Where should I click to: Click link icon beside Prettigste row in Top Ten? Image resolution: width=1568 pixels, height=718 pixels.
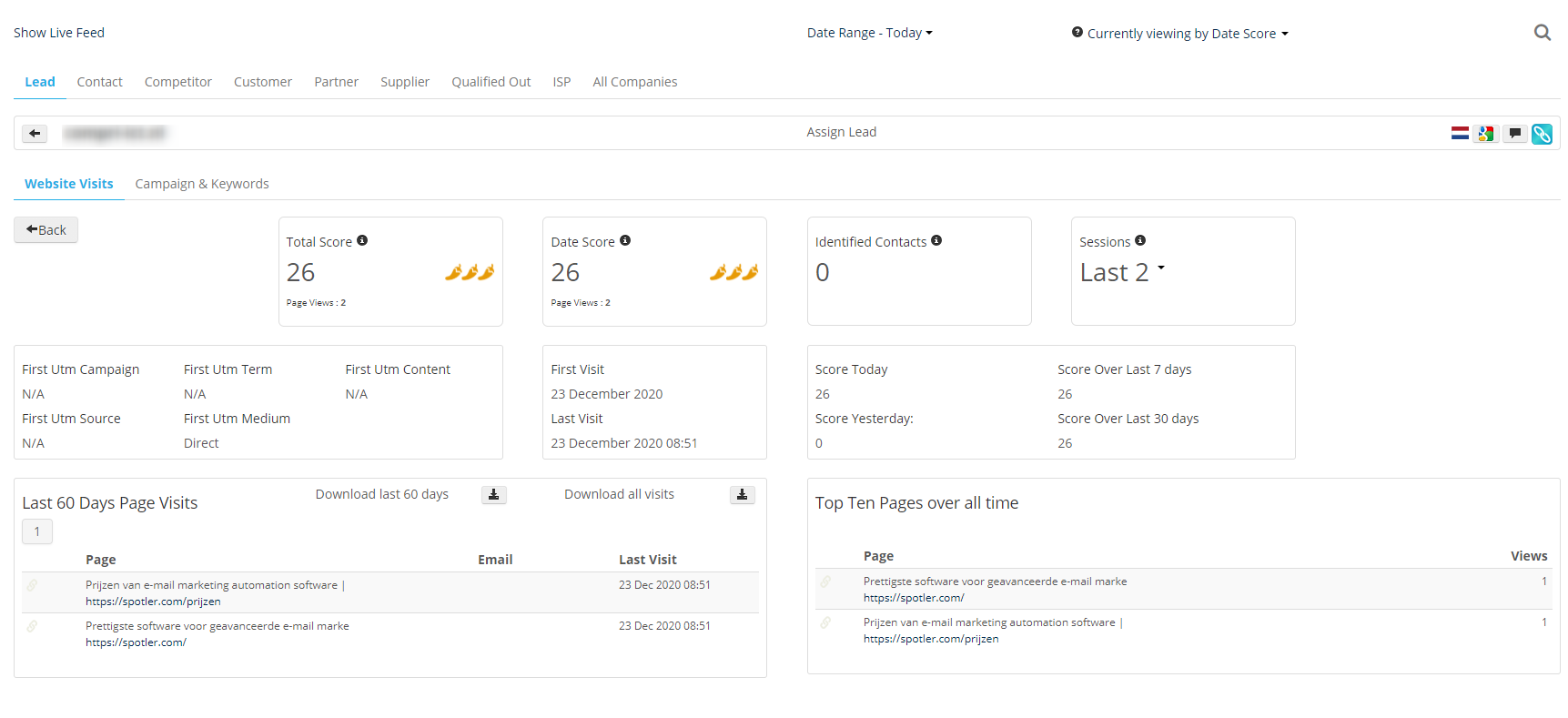[825, 581]
